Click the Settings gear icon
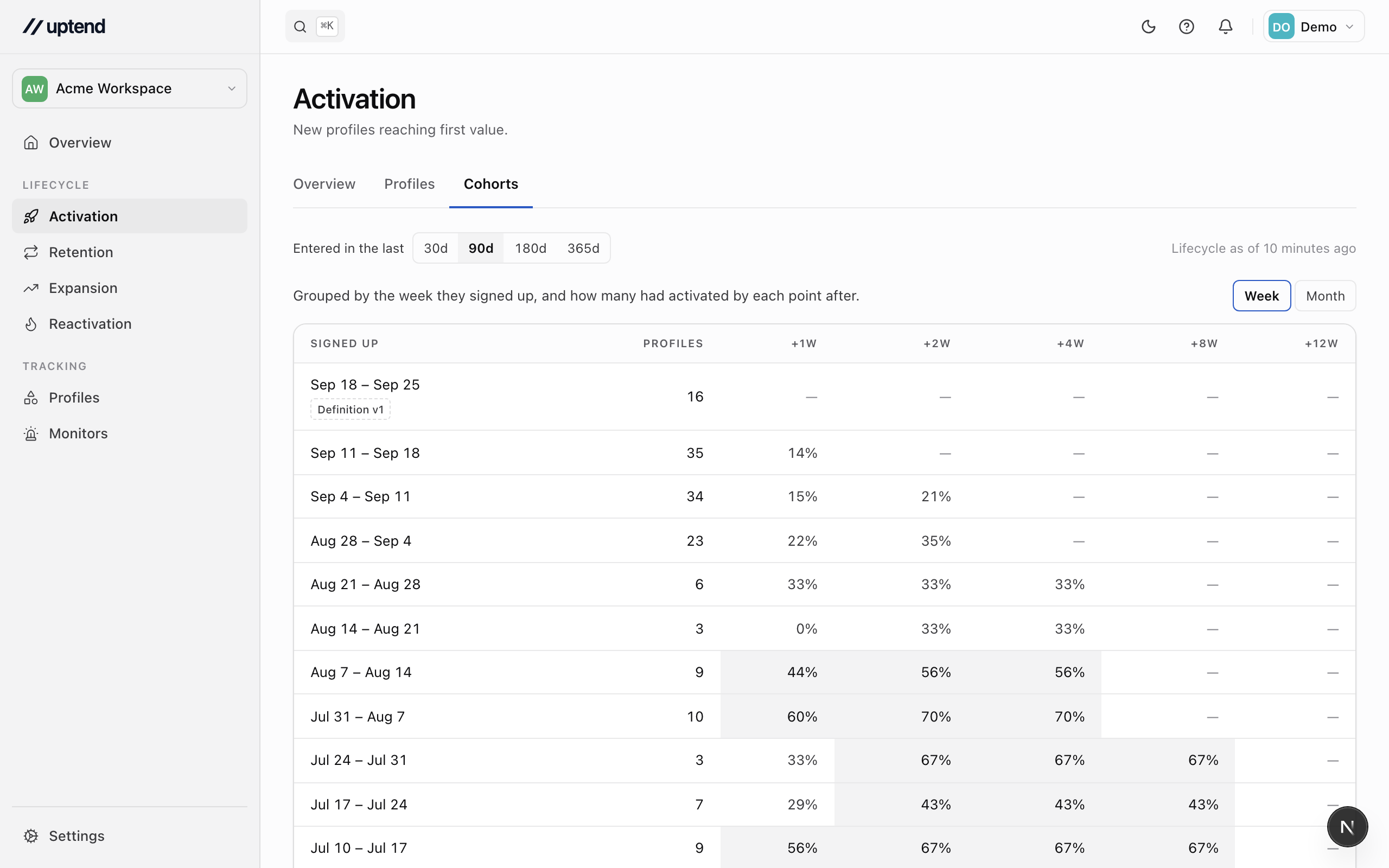 coord(31,836)
